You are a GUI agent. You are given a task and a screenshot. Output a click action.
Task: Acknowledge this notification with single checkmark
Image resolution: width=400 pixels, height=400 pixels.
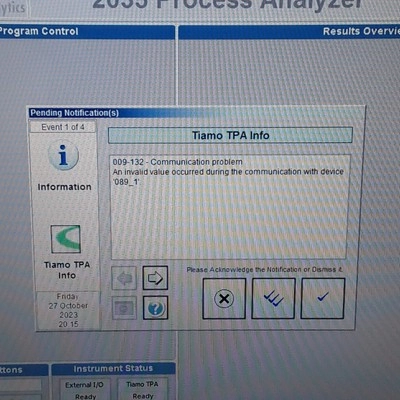[x=323, y=298]
